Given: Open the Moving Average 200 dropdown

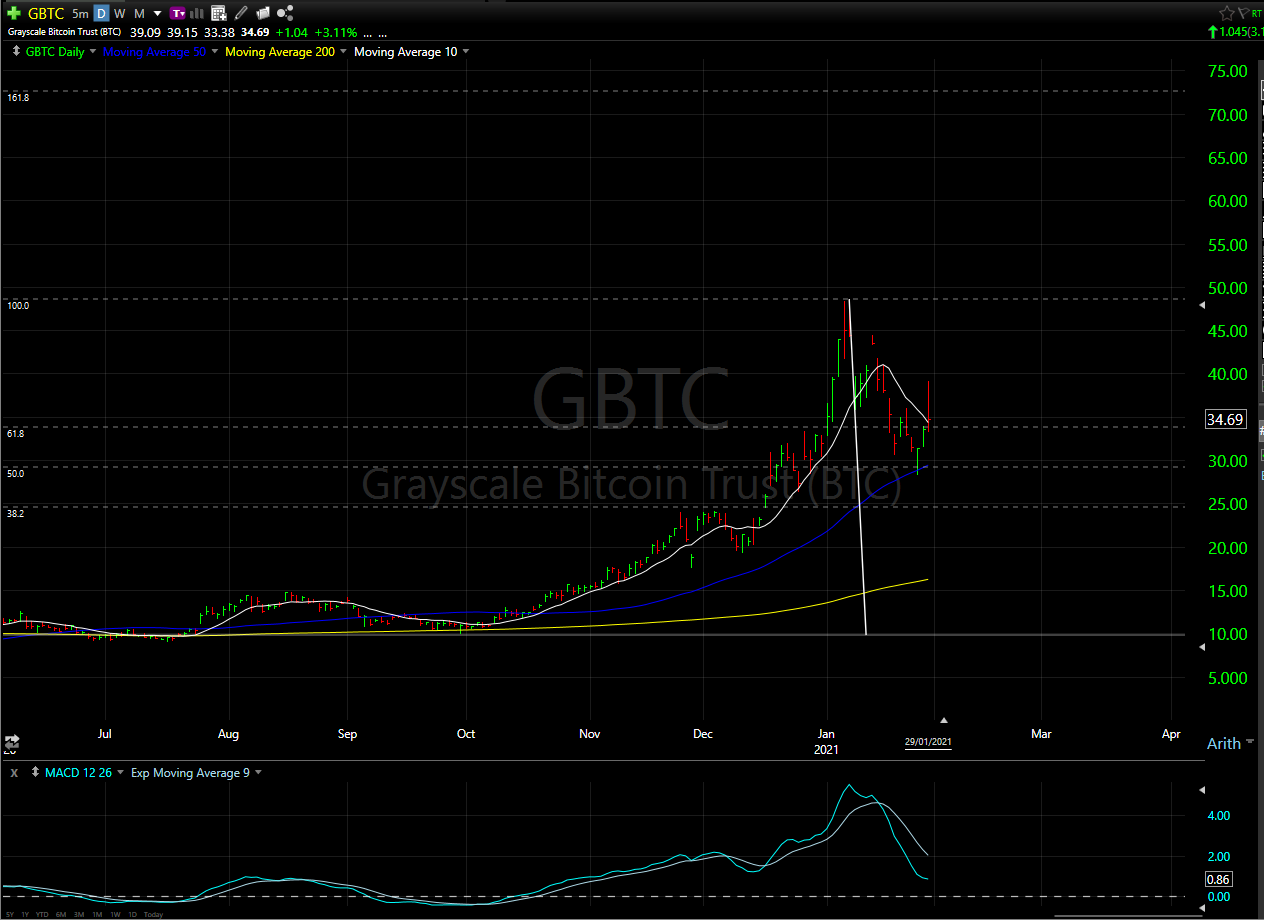Looking at the screenshot, I should [342, 51].
